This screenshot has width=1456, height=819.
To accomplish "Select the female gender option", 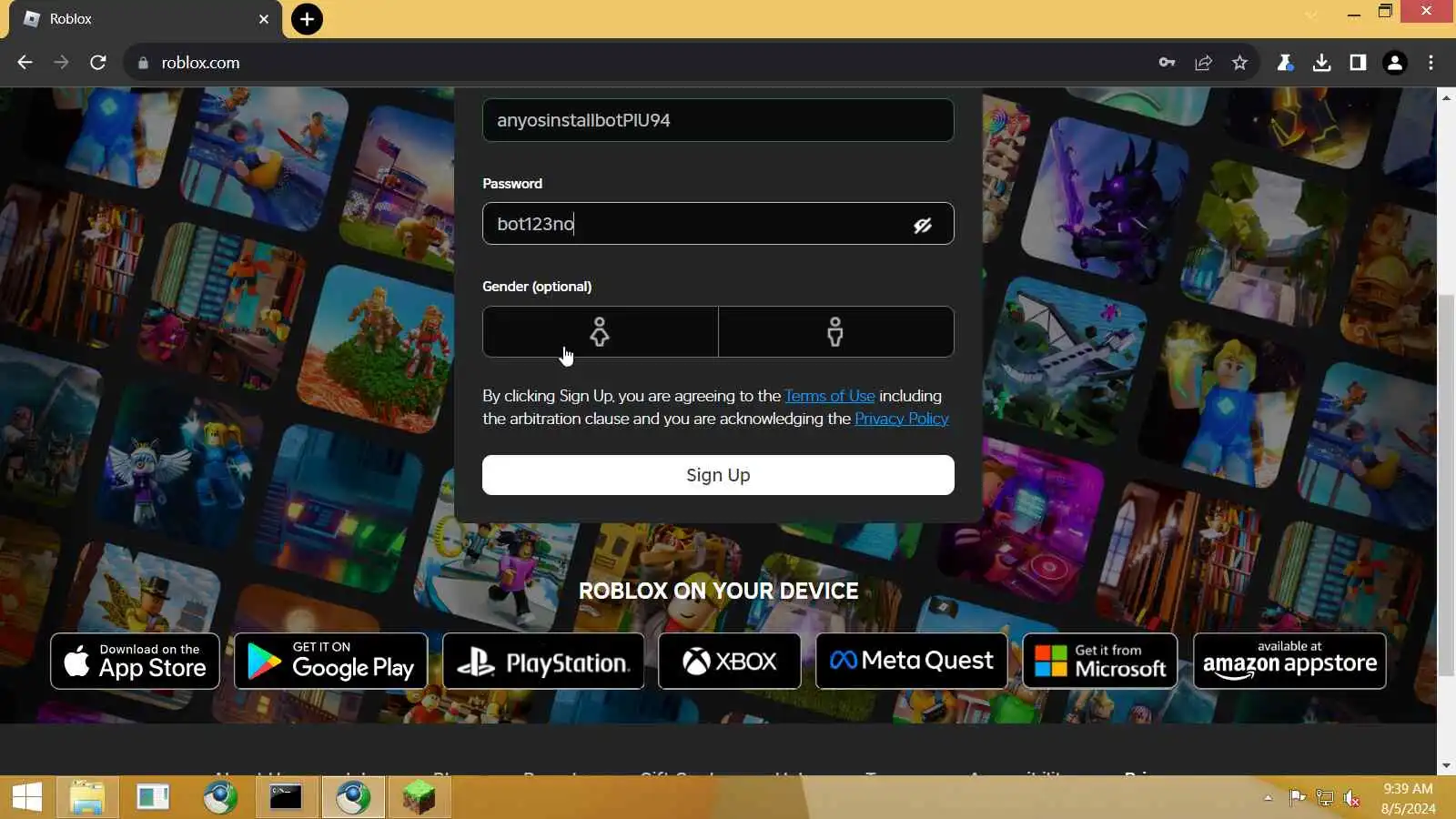I will pos(600,331).
